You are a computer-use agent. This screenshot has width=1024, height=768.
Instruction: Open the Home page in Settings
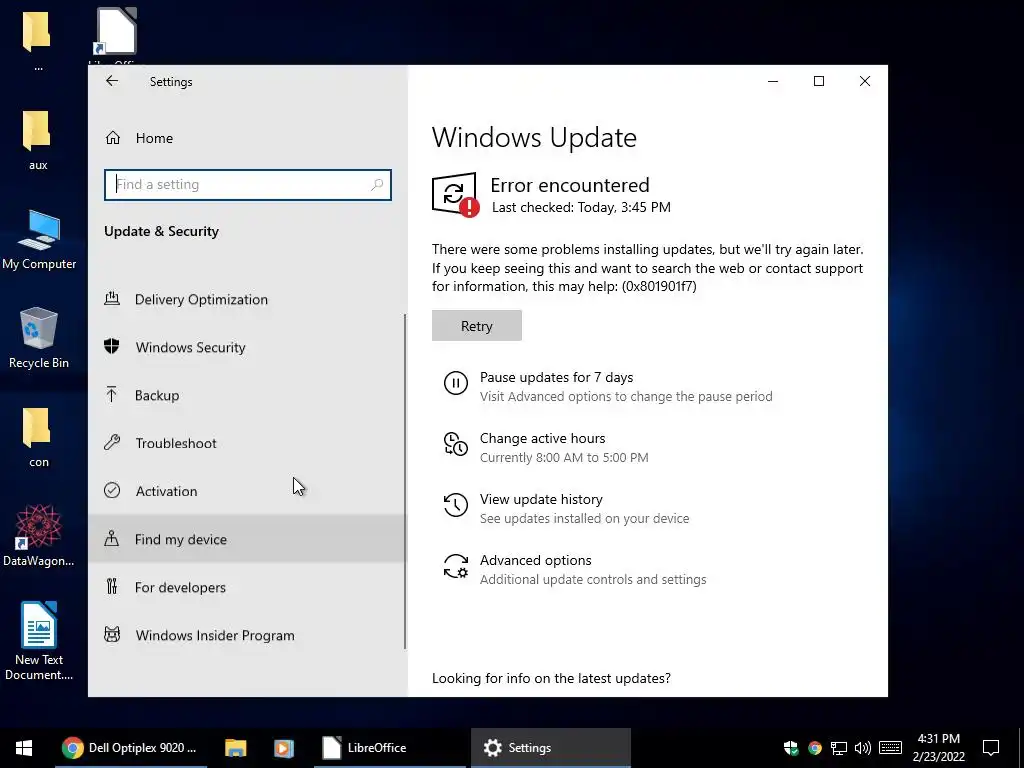248,138
